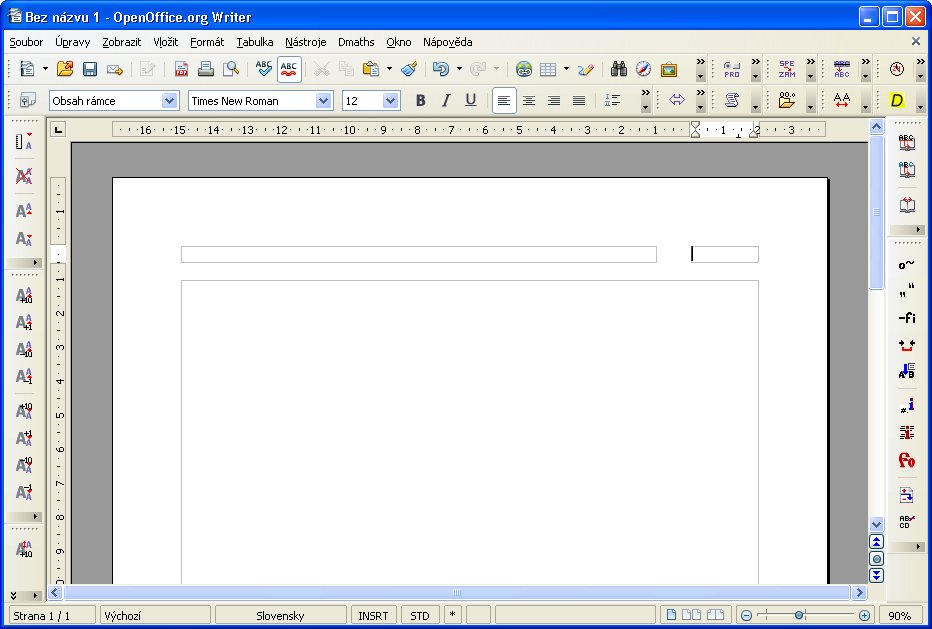The width and height of the screenshot is (932, 629).
Task: Click the horizontal scrollbar thumb
Action: coord(456,592)
